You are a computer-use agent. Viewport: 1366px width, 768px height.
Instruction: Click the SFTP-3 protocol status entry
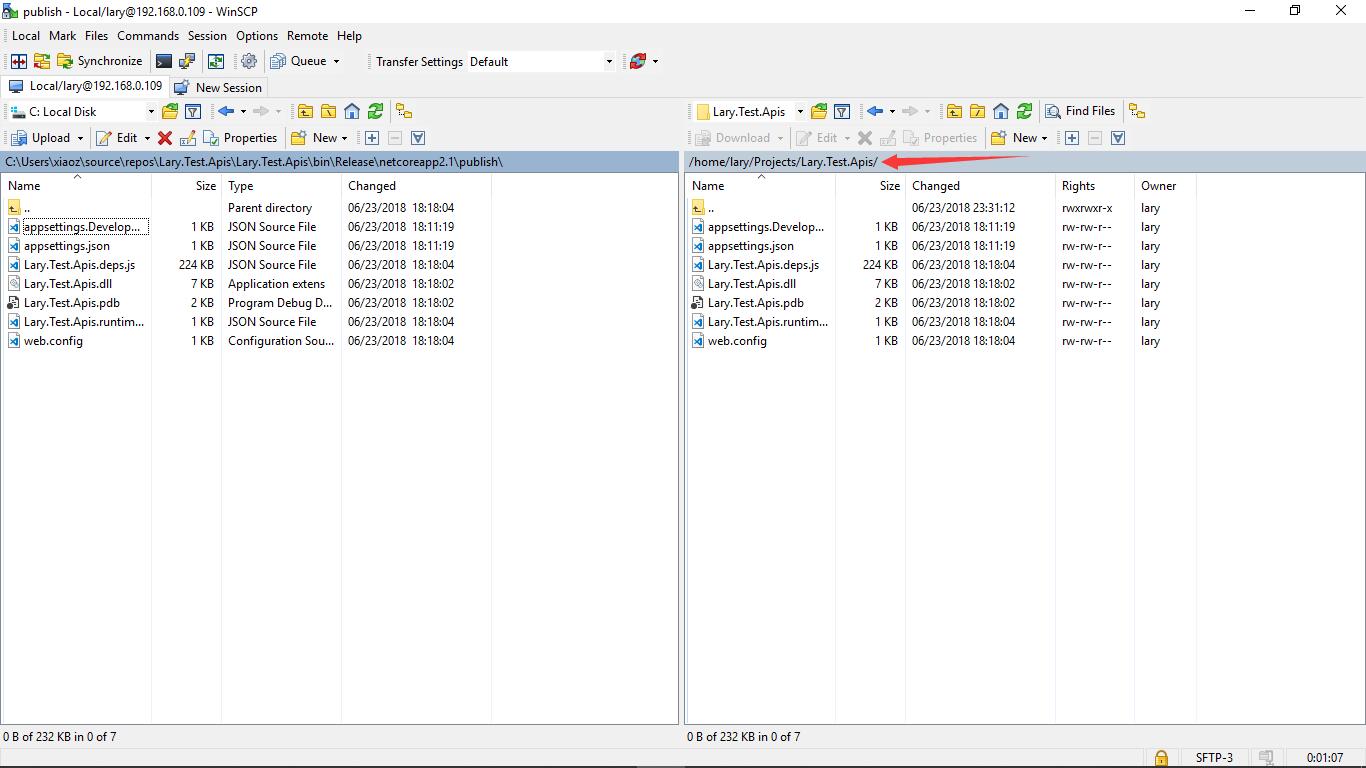tap(1214, 758)
